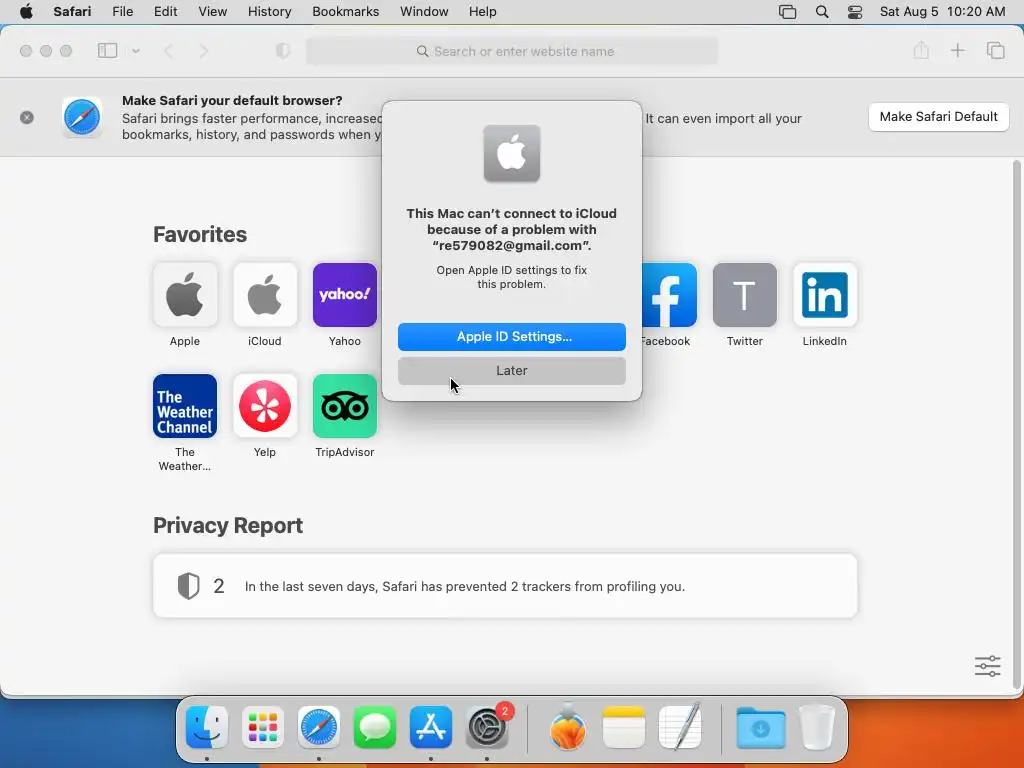Open the View menu

pyautogui.click(x=213, y=11)
